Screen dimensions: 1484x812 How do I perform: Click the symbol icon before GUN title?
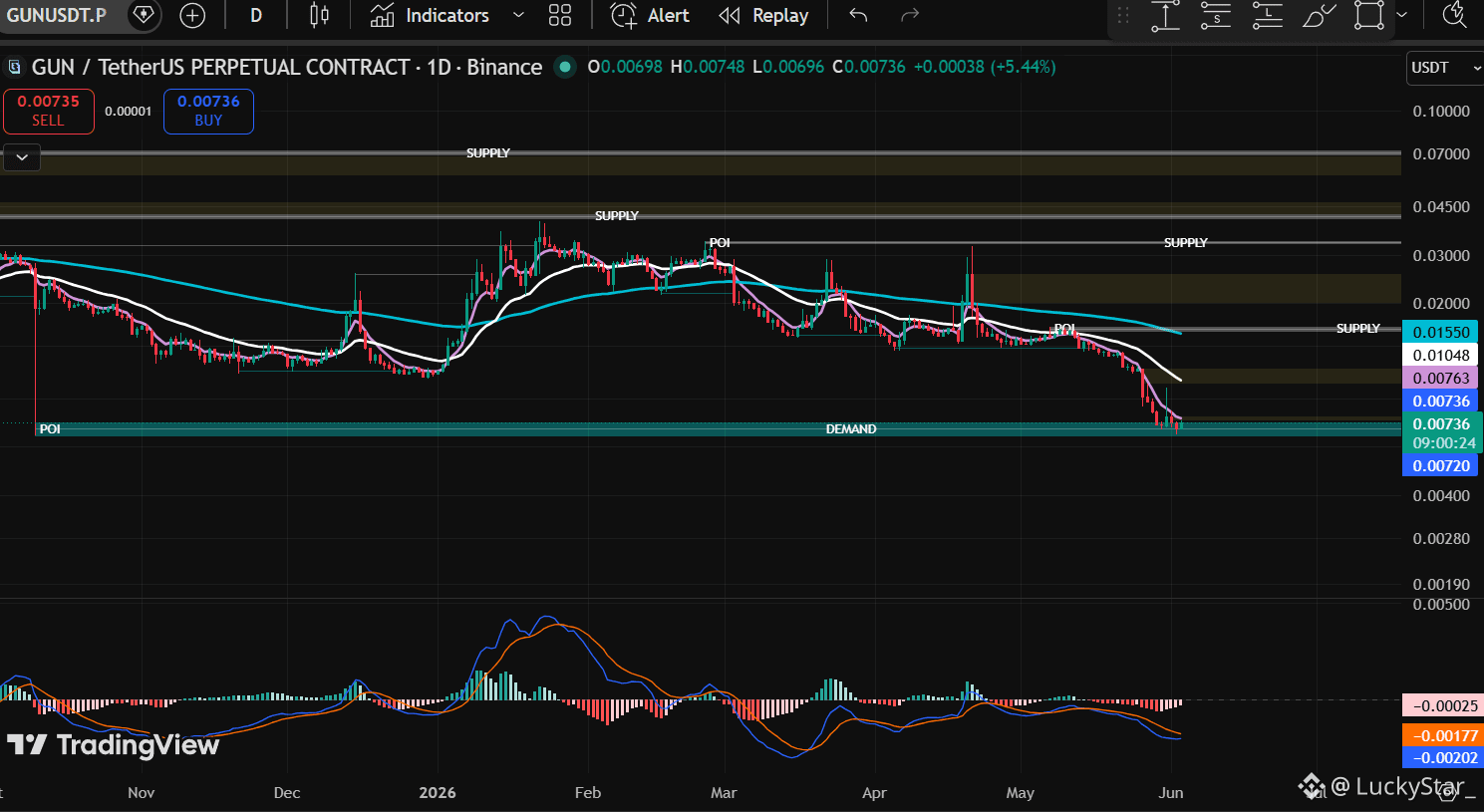point(14,68)
